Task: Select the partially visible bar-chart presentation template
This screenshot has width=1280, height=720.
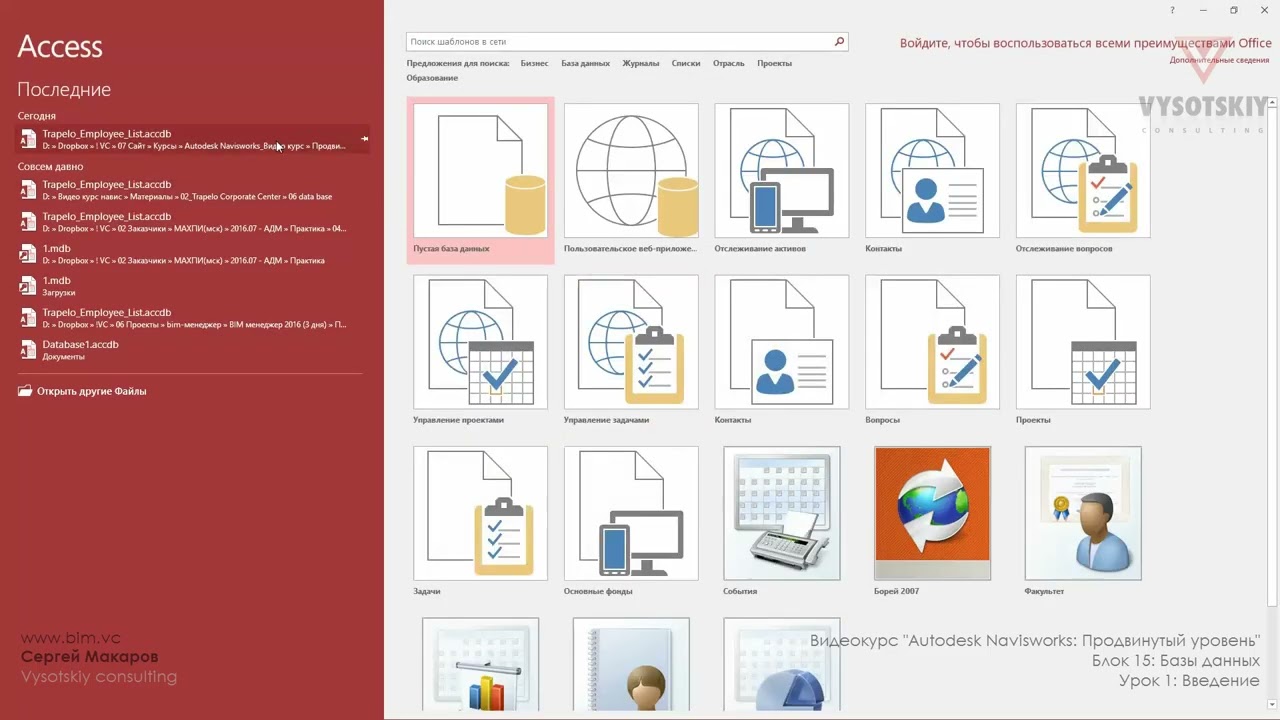Action: pyautogui.click(x=480, y=664)
